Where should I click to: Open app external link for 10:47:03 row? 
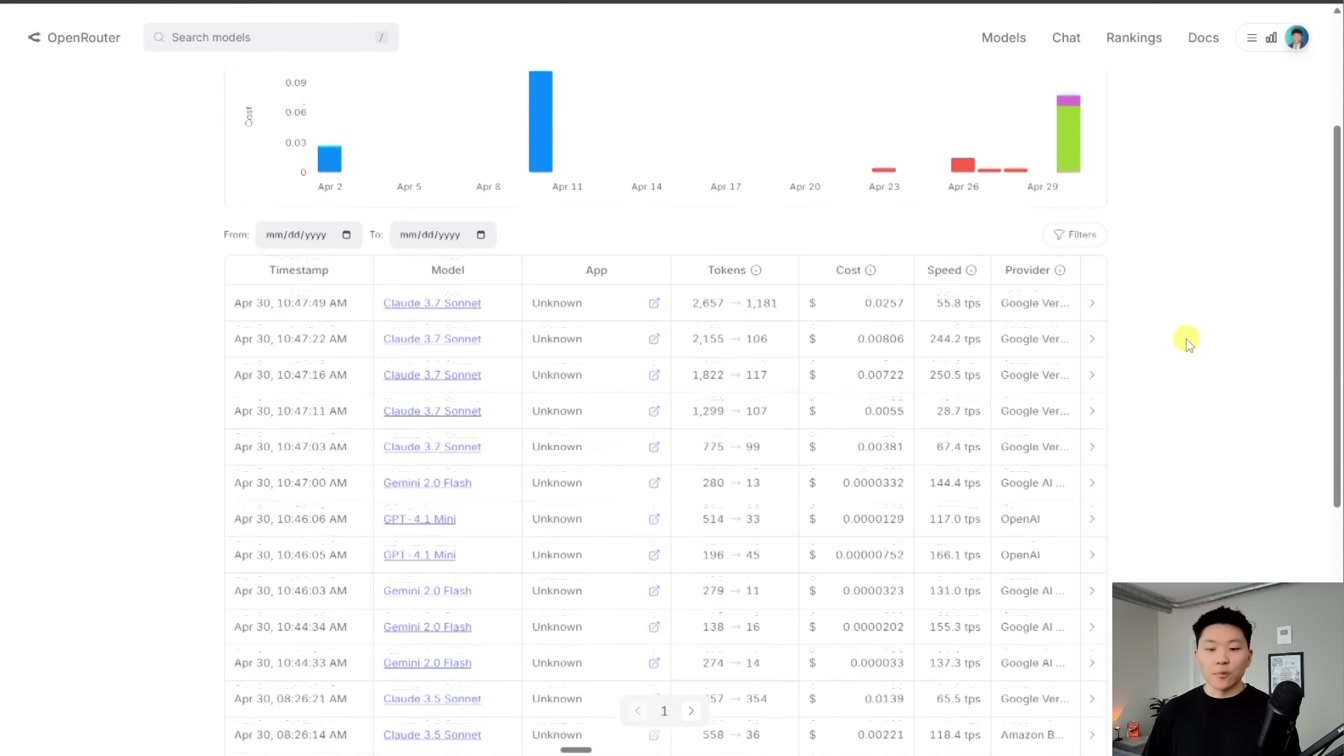click(x=654, y=447)
